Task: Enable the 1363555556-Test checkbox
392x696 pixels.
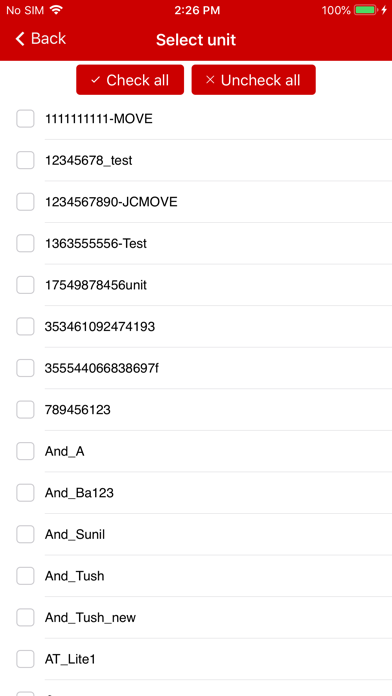Action: point(25,243)
